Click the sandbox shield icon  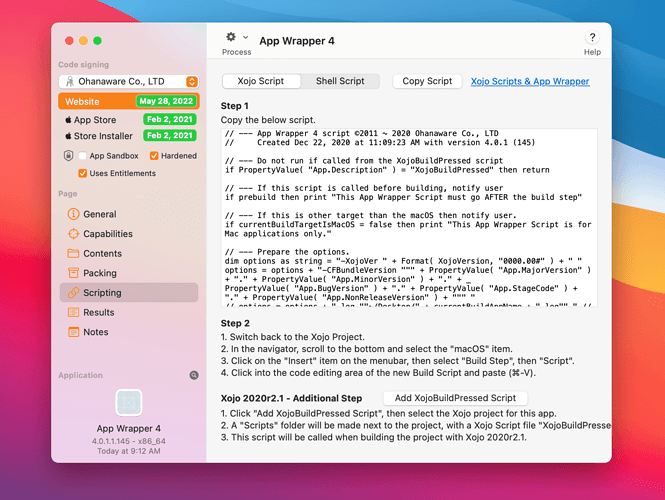point(68,156)
